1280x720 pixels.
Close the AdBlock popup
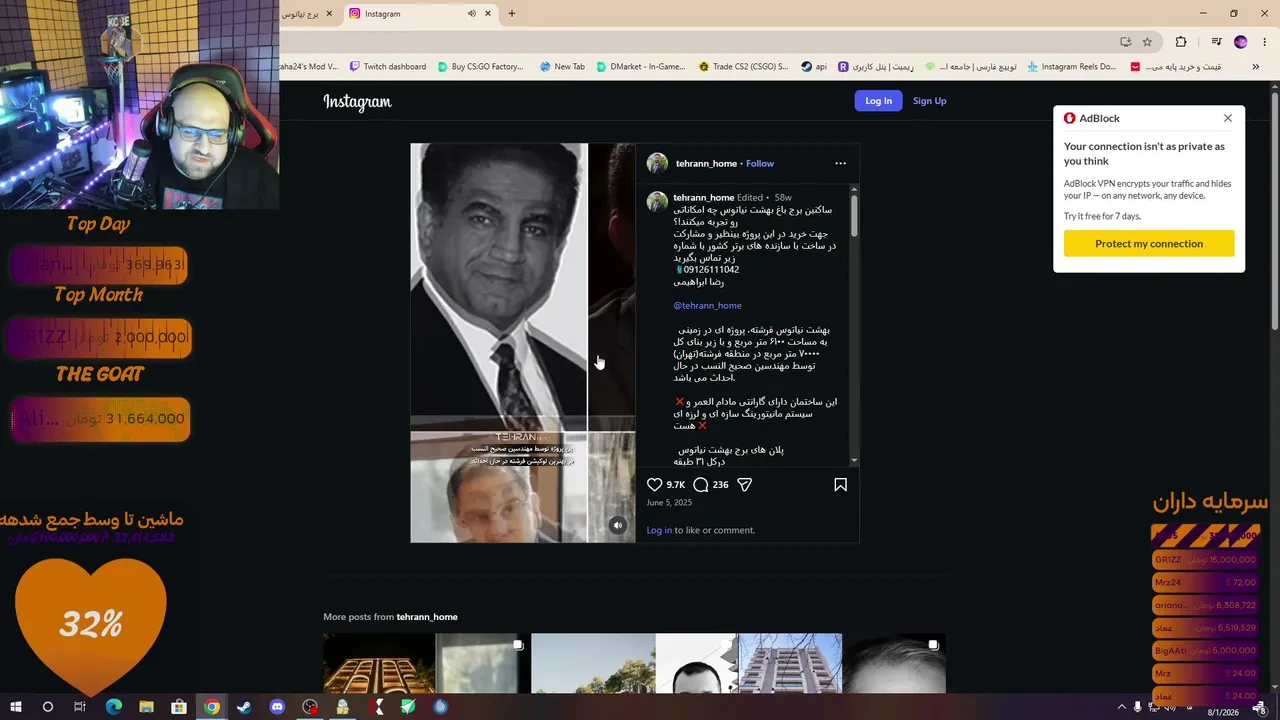click(1228, 118)
